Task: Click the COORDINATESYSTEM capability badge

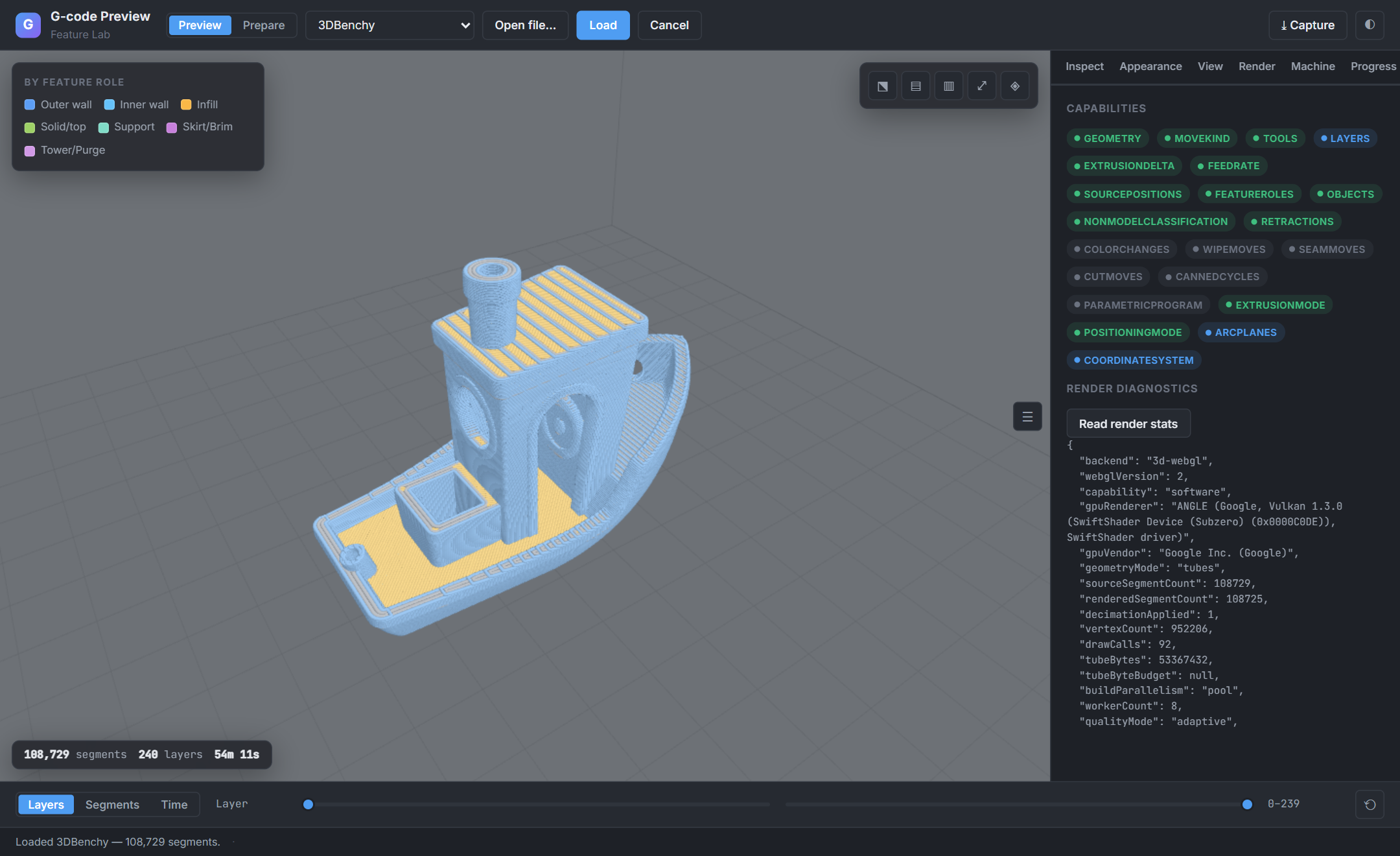Action: 1134,360
